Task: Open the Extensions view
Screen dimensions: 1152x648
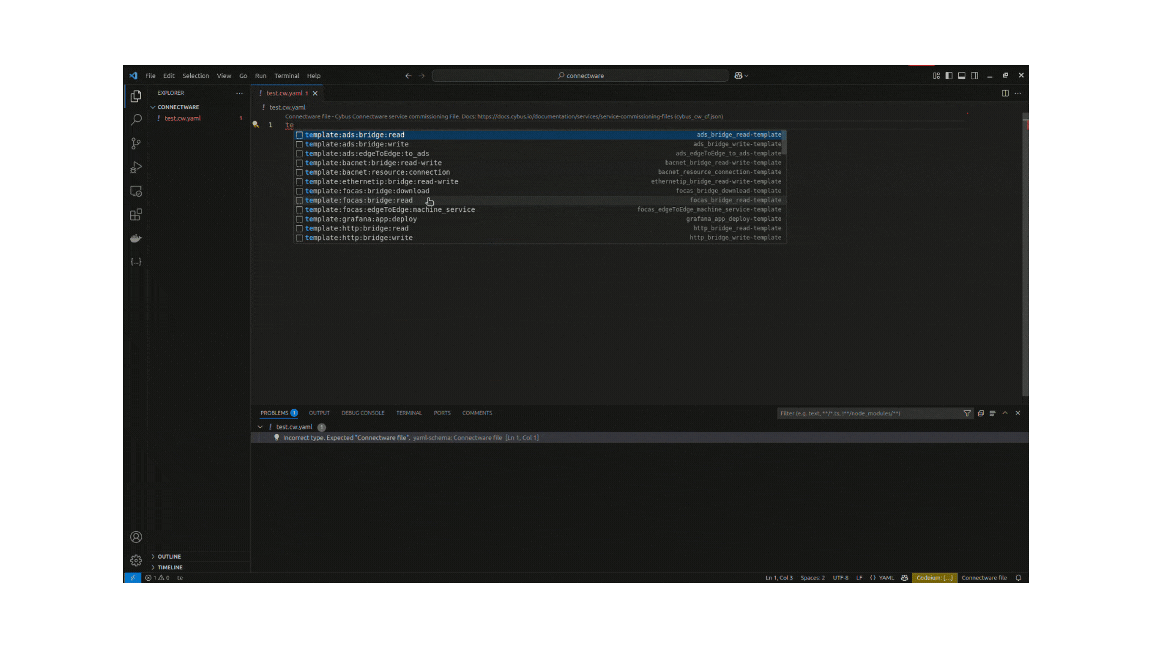Action: point(137,216)
